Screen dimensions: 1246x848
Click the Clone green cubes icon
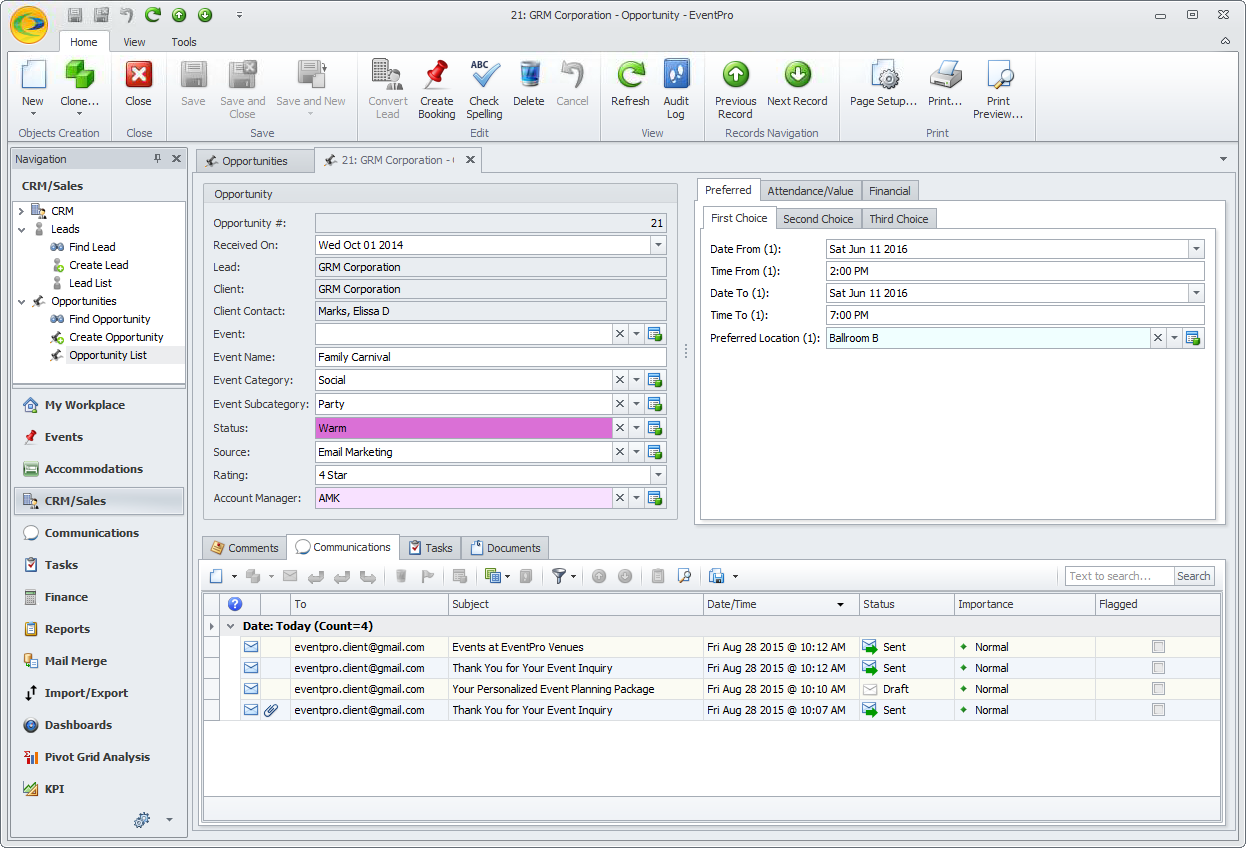[x=80, y=76]
